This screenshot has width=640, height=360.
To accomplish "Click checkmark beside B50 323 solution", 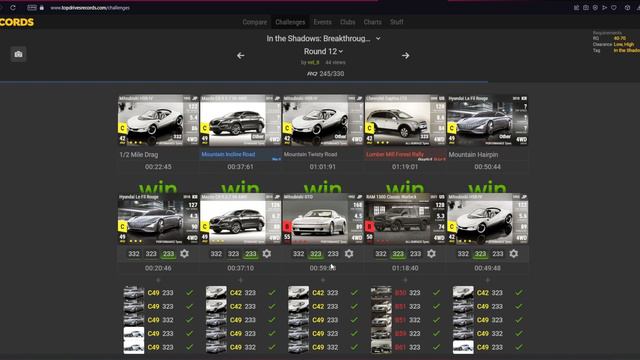I will (x=436, y=293).
